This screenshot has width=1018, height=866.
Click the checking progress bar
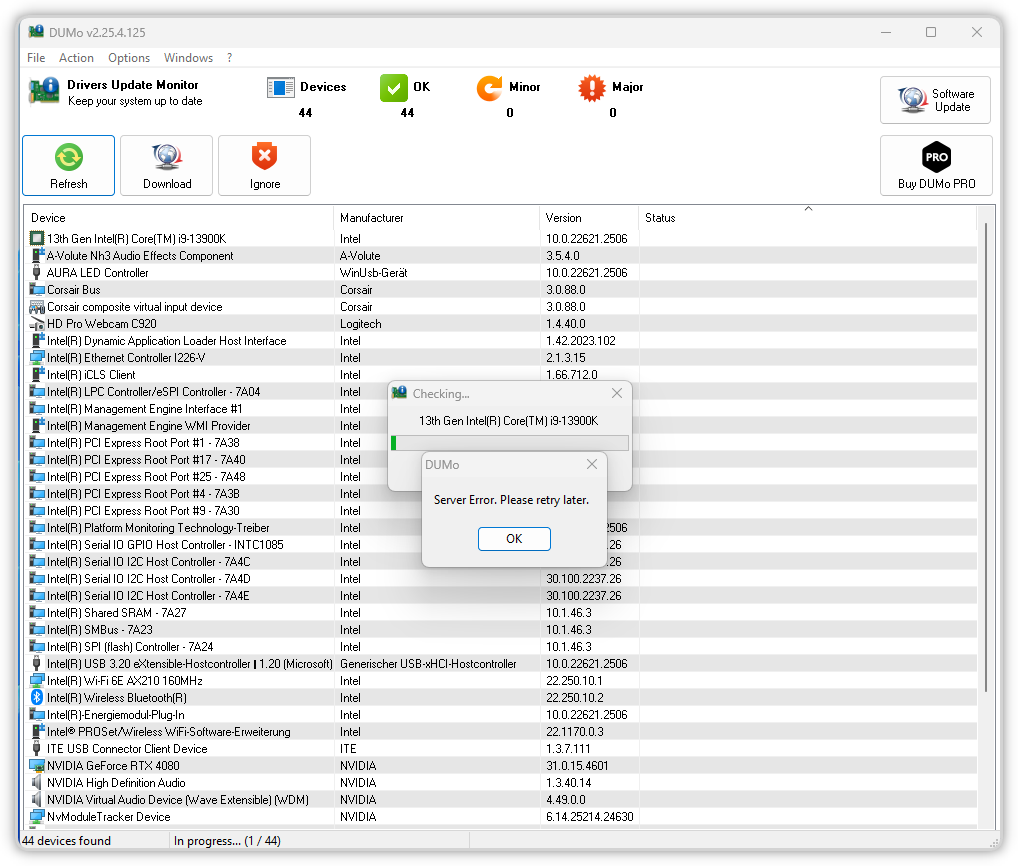[510, 443]
